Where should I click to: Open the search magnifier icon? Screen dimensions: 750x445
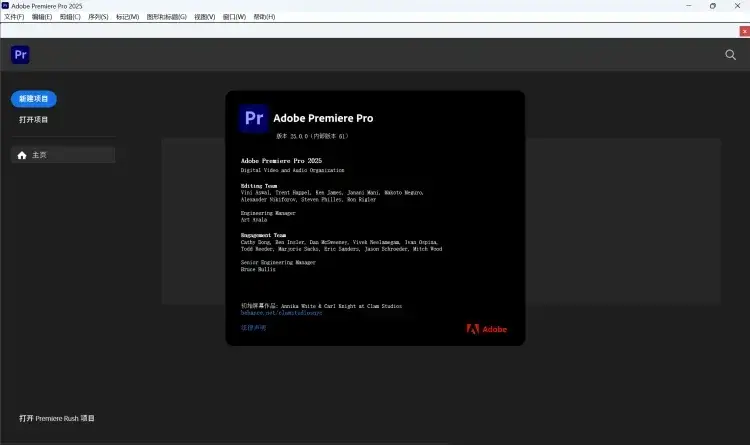pyautogui.click(x=730, y=55)
